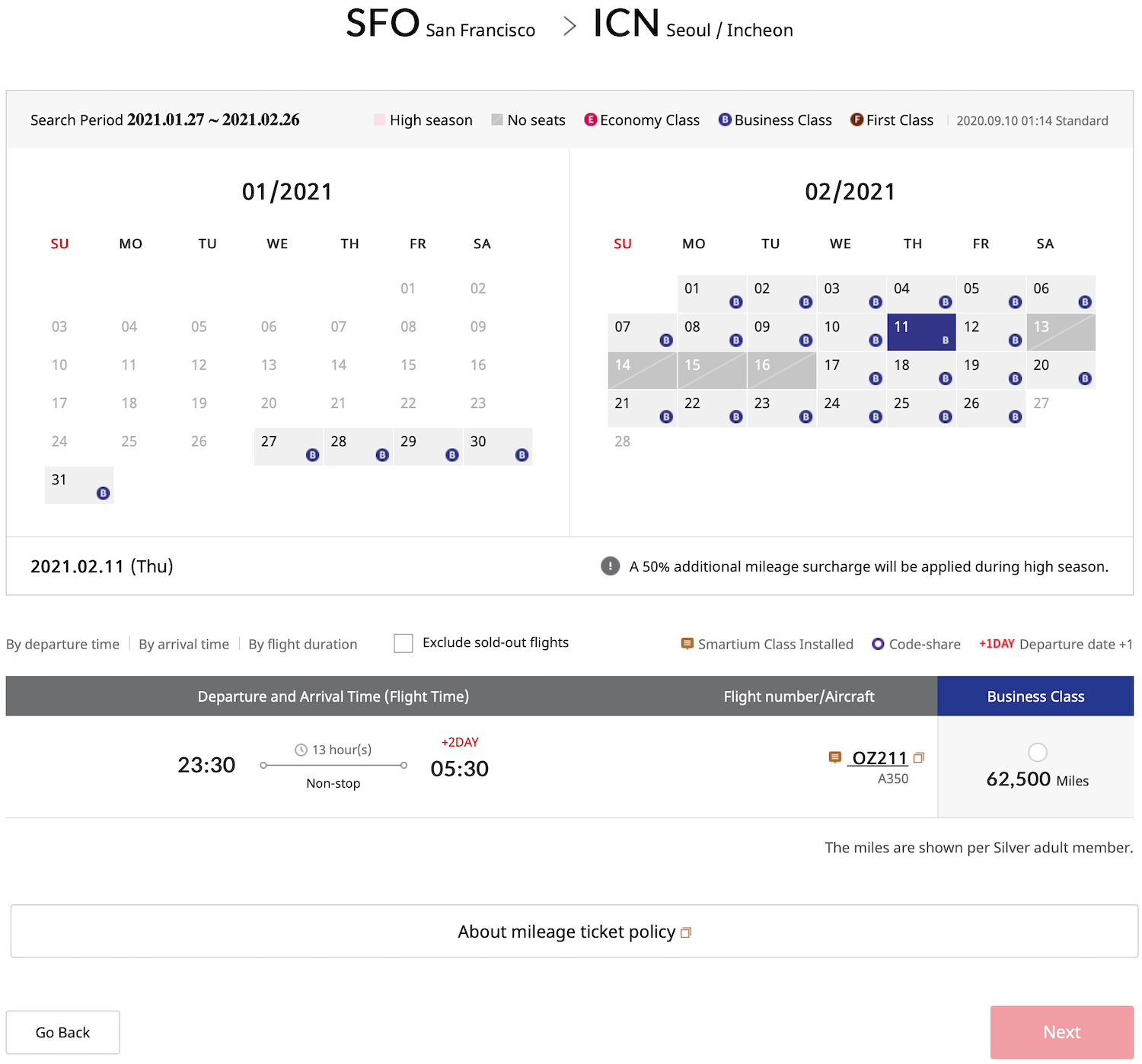
Task: Click the B availability icon under Jan 31
Action: [103, 492]
